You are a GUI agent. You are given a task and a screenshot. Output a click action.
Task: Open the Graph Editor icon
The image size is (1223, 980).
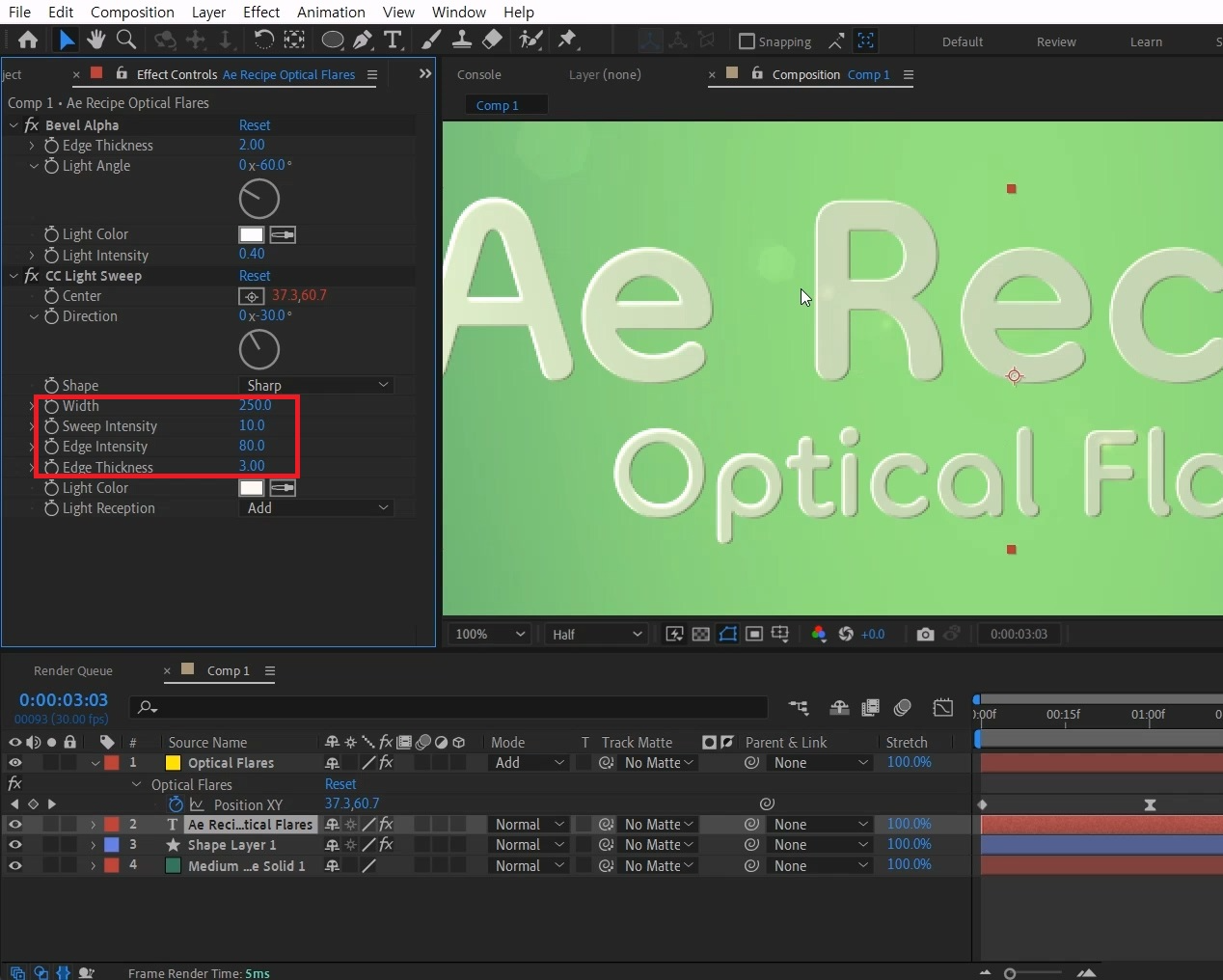[943, 707]
